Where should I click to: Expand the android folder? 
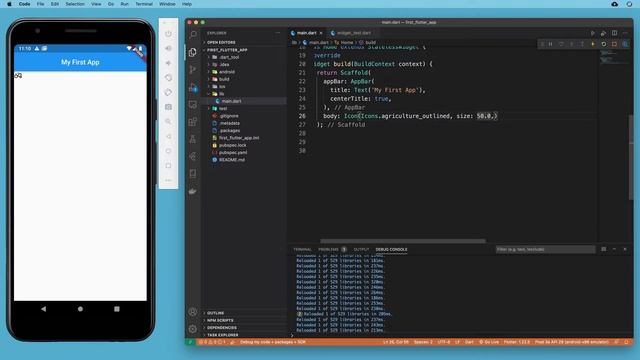click(x=227, y=72)
